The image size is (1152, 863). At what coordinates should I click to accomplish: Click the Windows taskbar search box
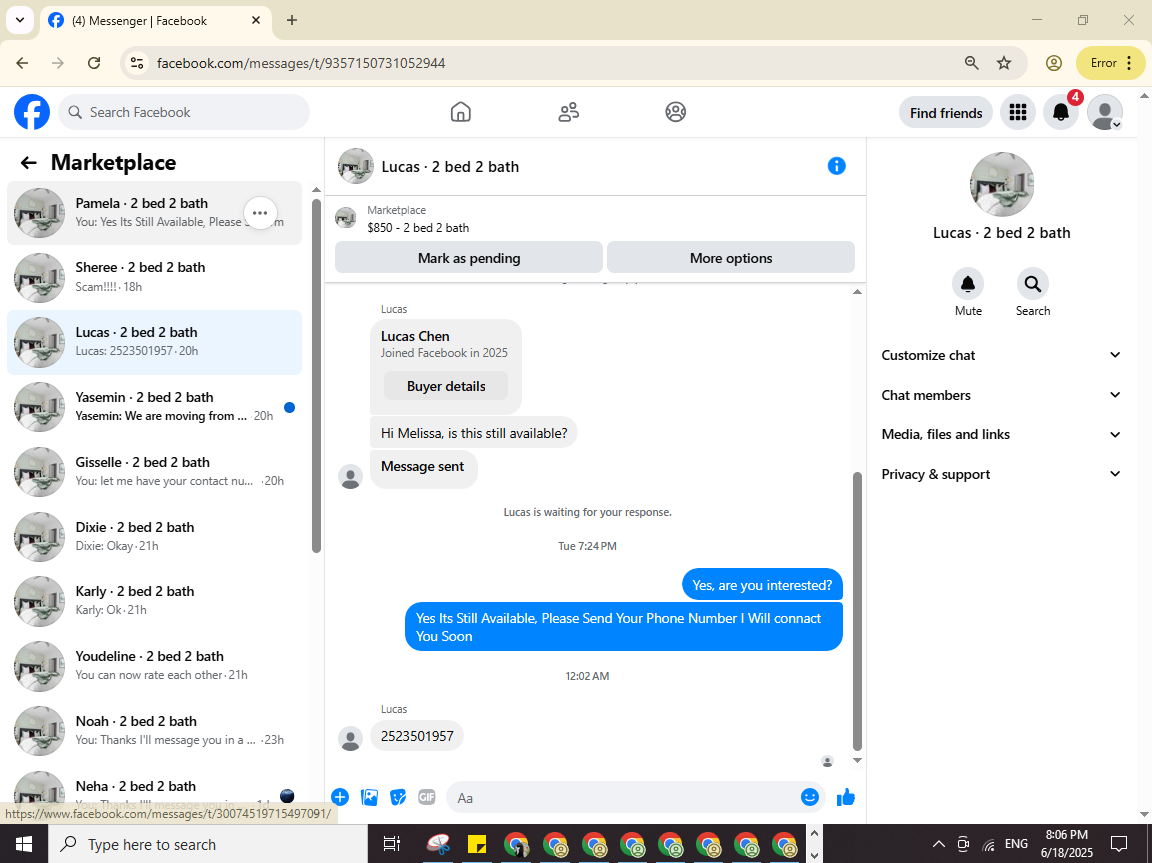208,844
